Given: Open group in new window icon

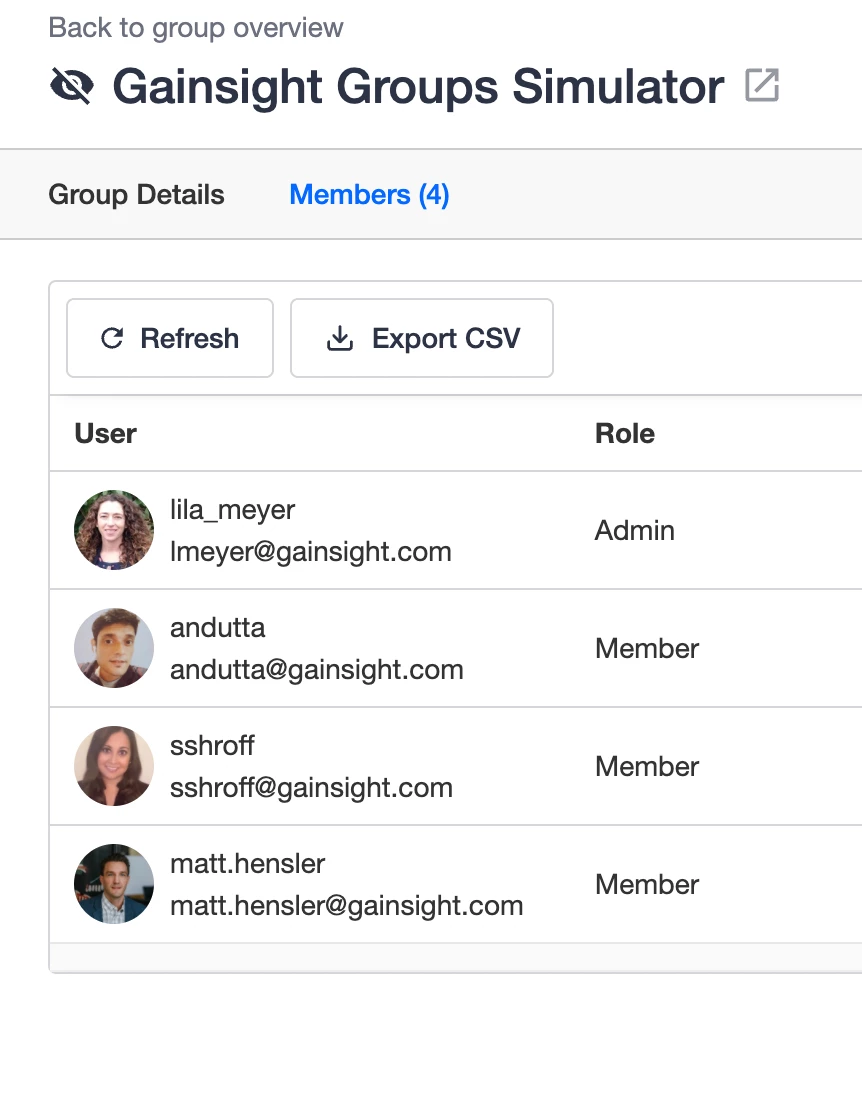Looking at the screenshot, I should (762, 86).
